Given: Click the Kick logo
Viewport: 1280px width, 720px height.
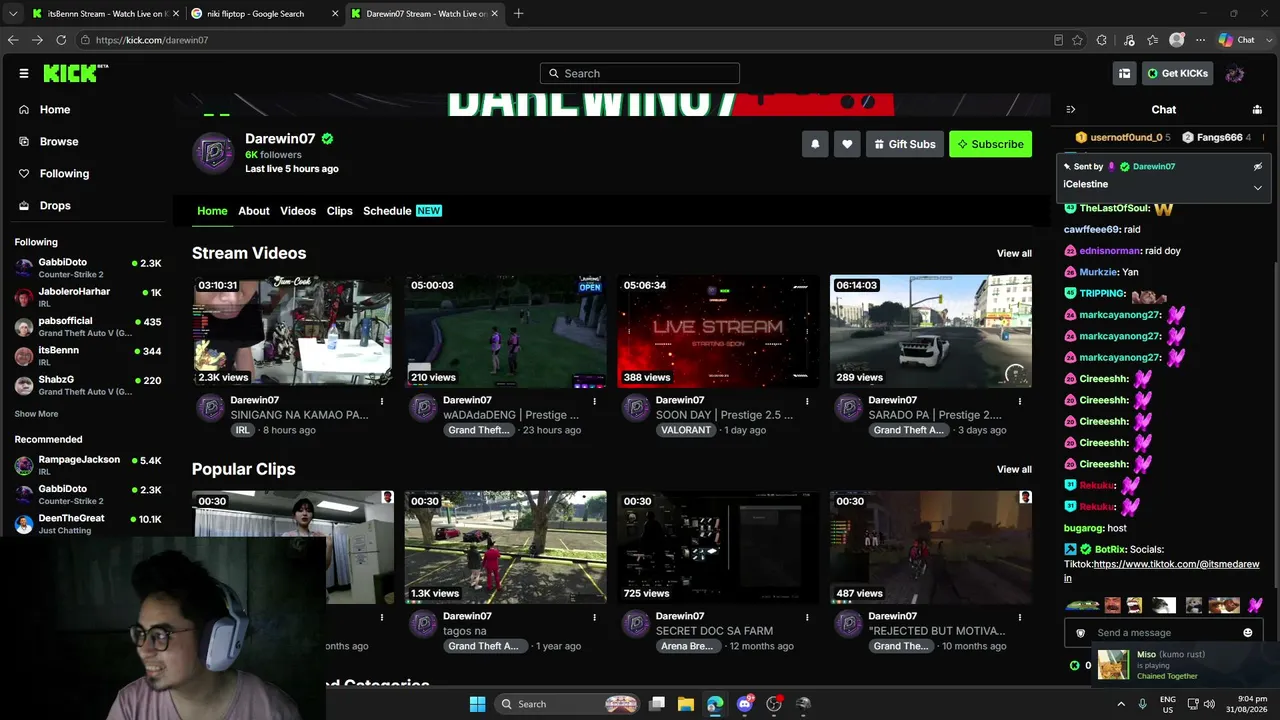Looking at the screenshot, I should tap(75, 73).
